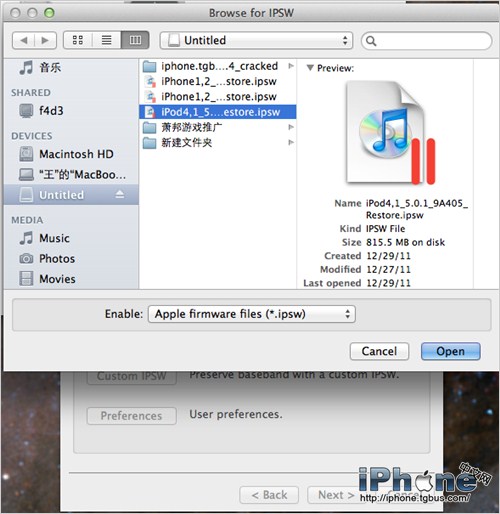This screenshot has height=514, width=500.
Task: Click the magnifier icon in search field
Action: pos(371,41)
